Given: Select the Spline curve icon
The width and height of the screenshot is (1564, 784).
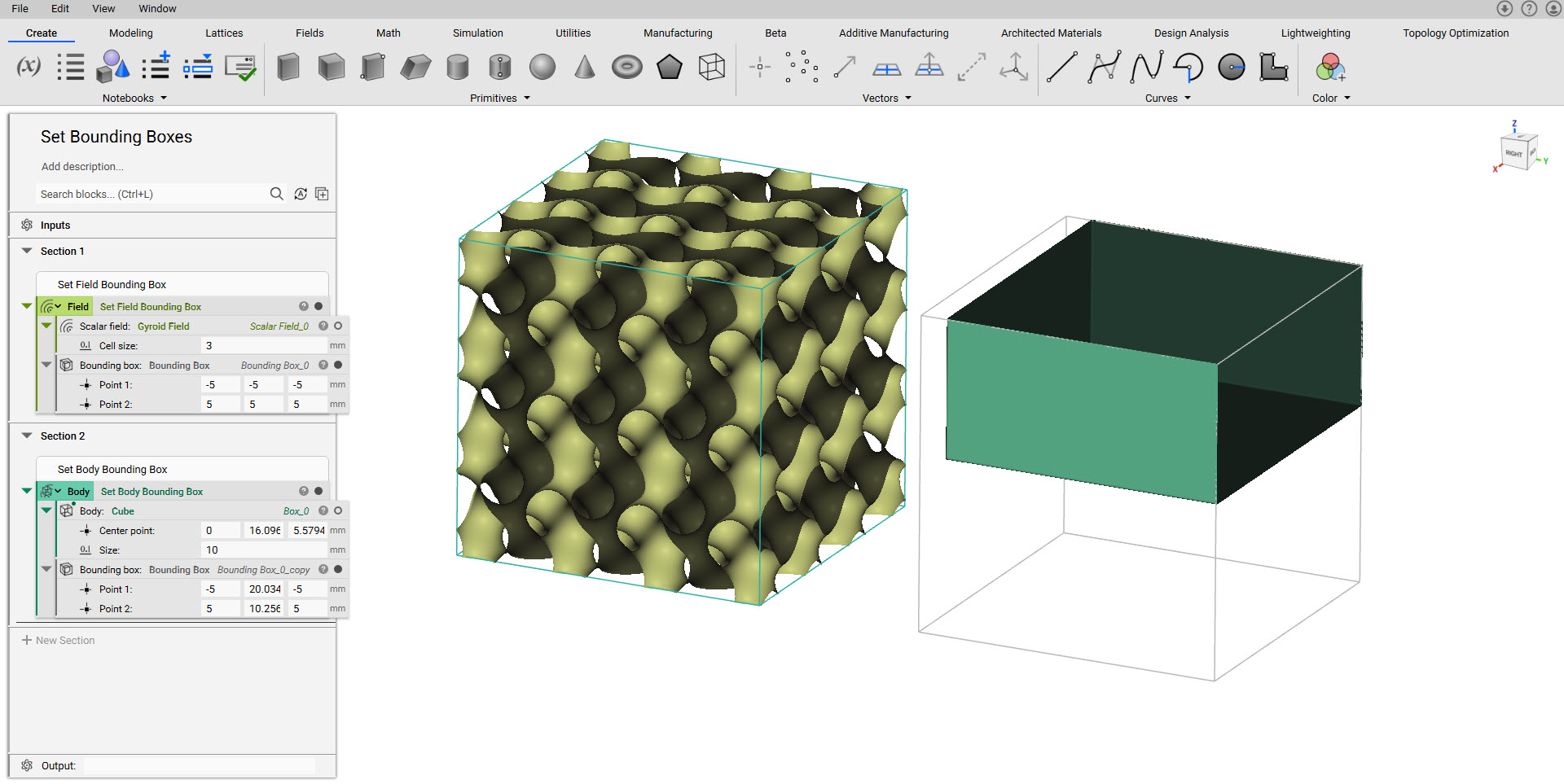Looking at the screenshot, I should (x=1146, y=67).
